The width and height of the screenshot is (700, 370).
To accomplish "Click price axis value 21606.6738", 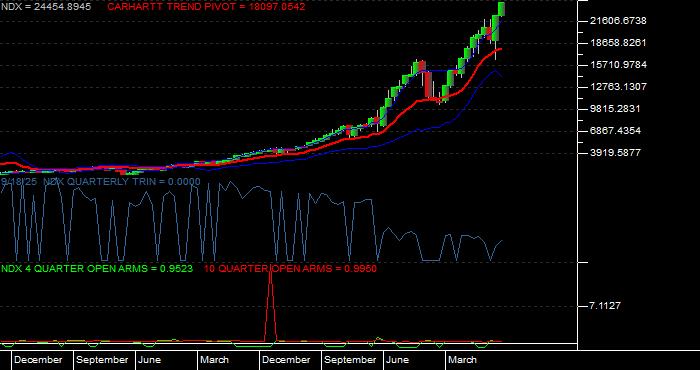I will tap(618, 21).
